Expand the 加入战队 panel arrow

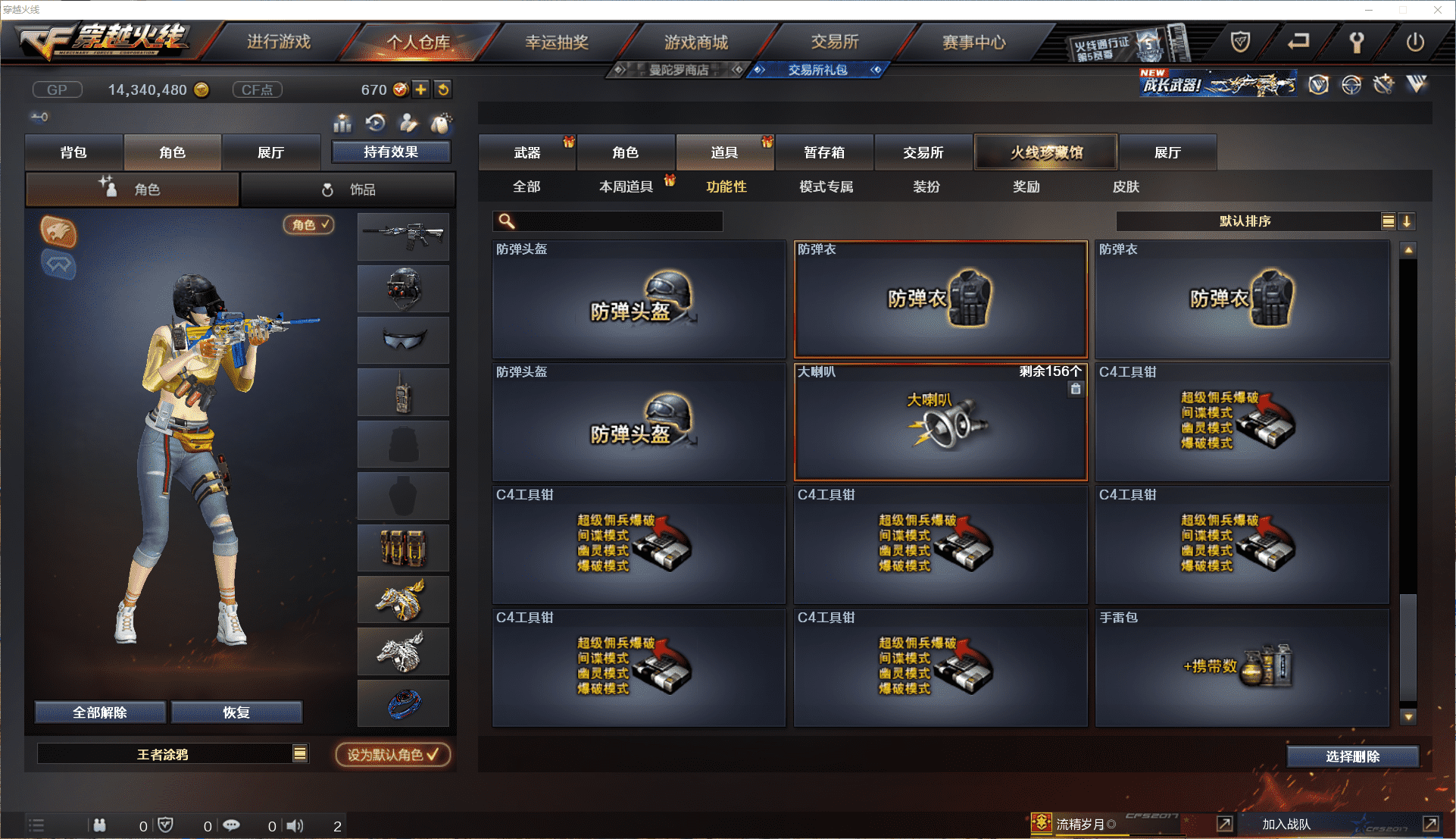click(1430, 824)
